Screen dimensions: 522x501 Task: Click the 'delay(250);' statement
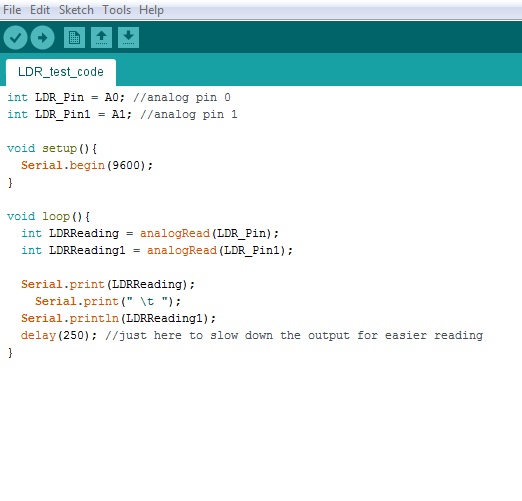[59, 335]
